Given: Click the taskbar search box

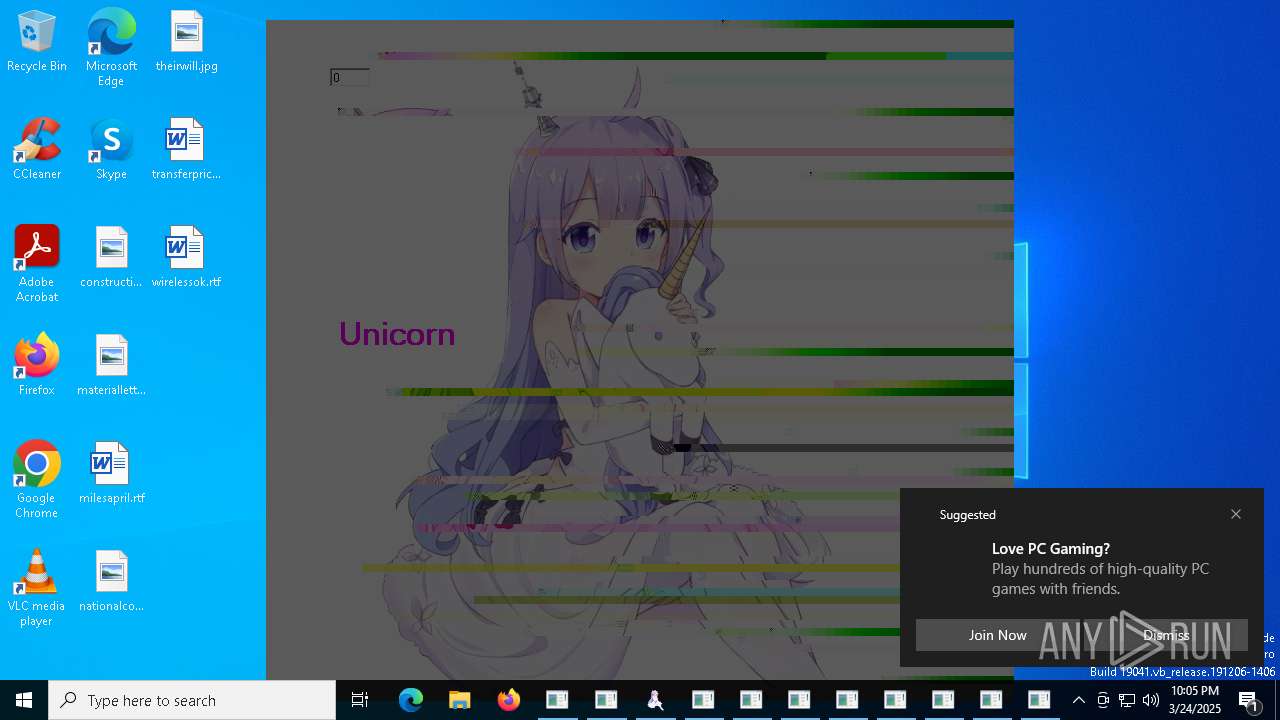Looking at the screenshot, I should point(192,700).
